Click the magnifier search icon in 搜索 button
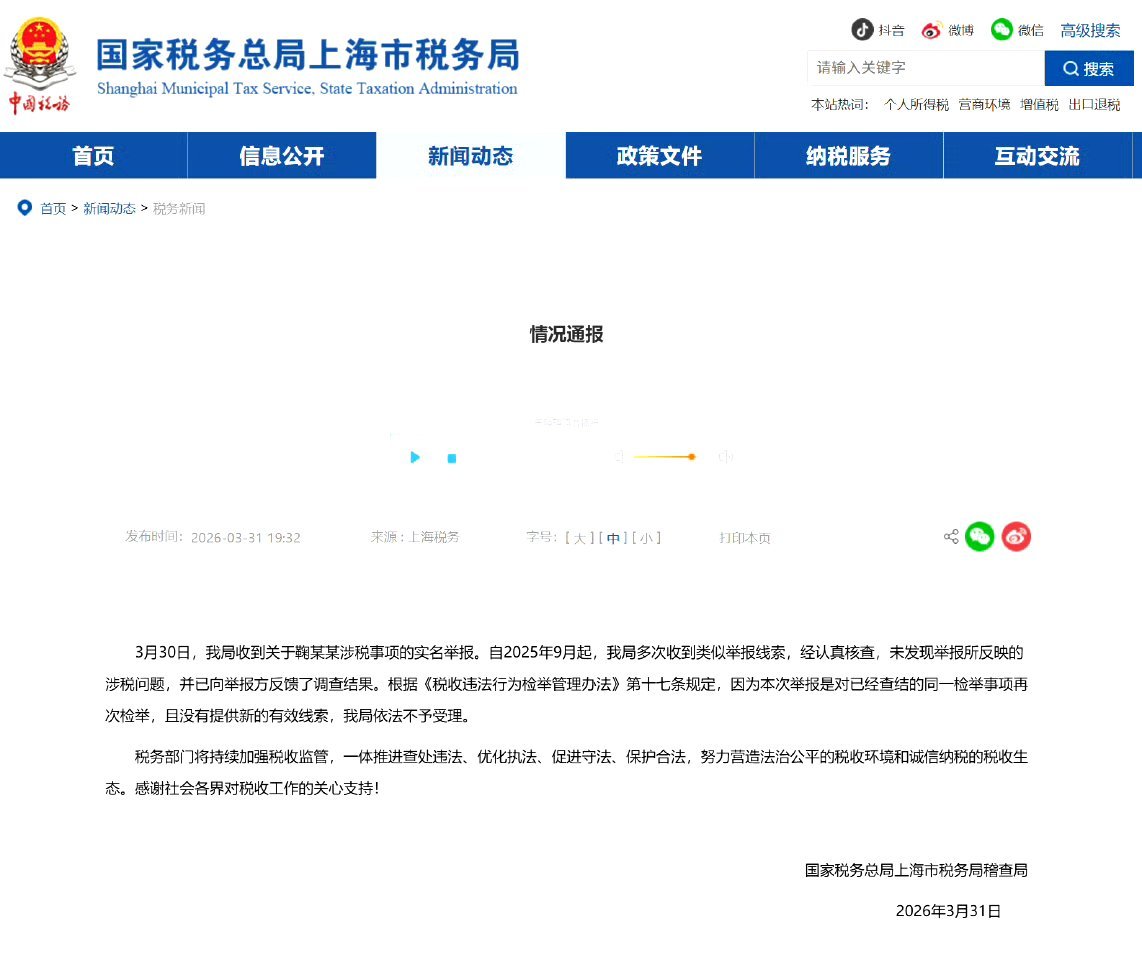 1072,68
